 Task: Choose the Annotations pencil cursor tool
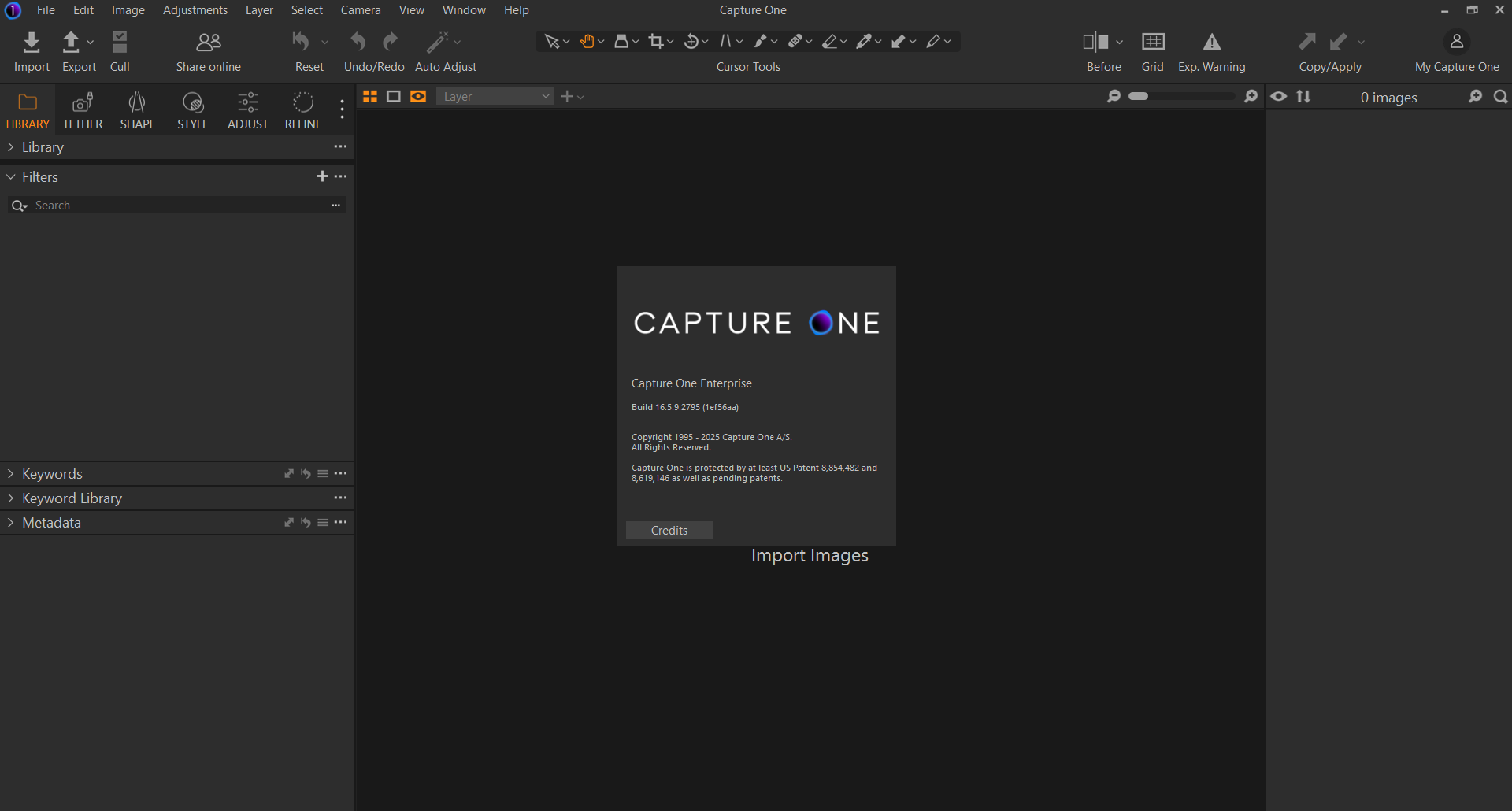click(x=934, y=42)
